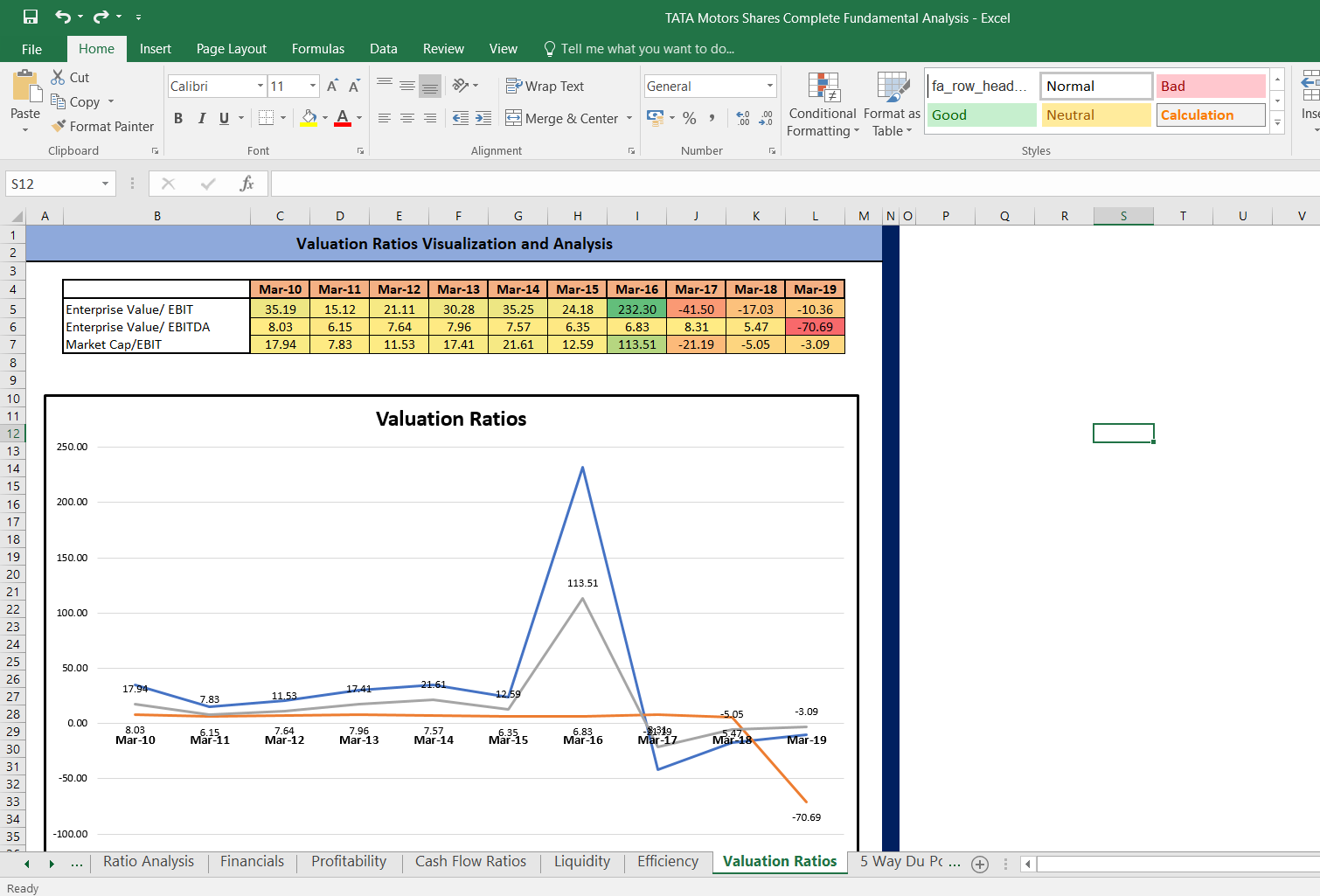
Task: Click the Middle Align icon
Action: click(x=407, y=86)
